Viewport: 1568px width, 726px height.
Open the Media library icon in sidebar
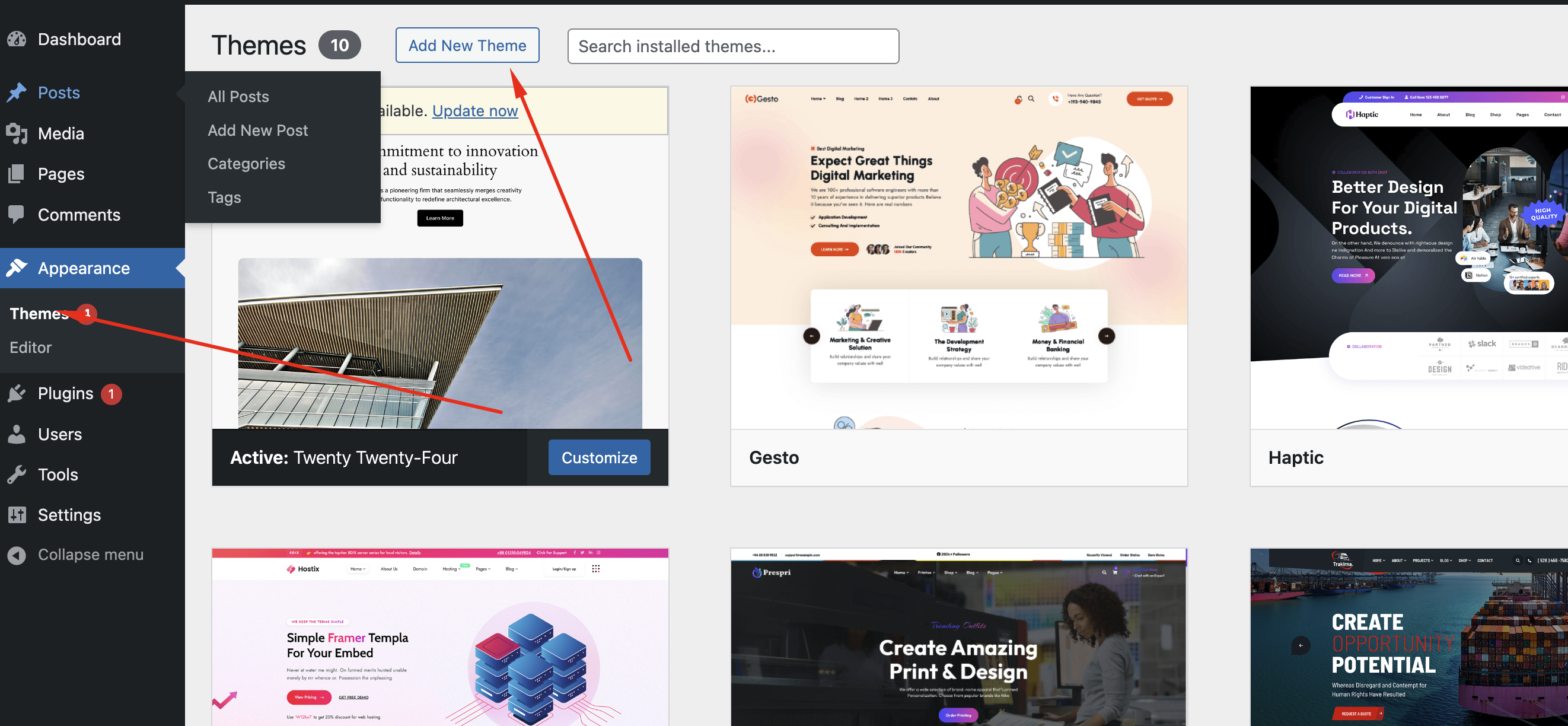[18, 133]
